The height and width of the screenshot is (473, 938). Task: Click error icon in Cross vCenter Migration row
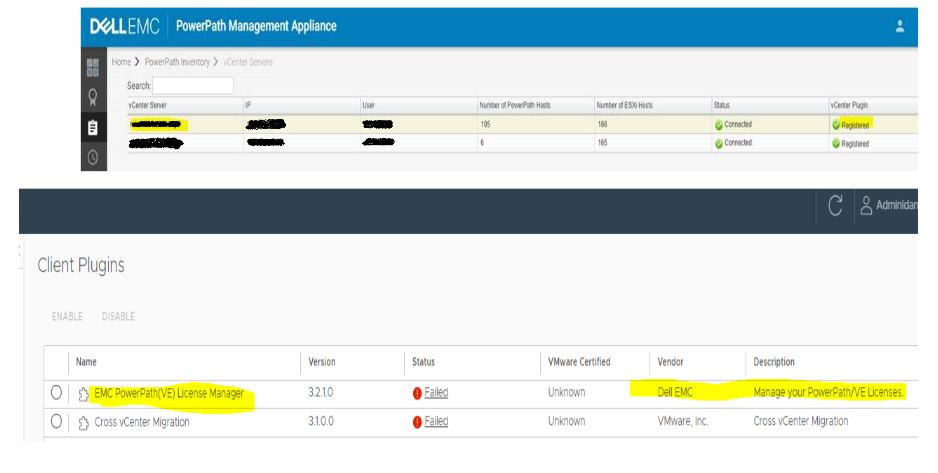coord(417,422)
